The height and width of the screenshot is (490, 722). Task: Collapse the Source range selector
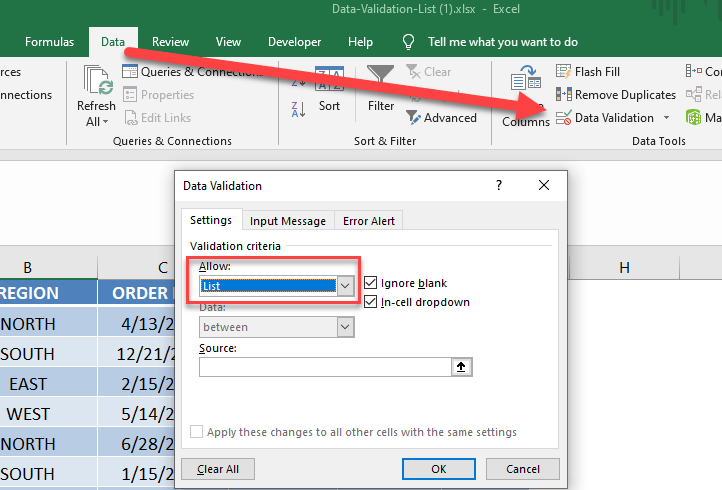461,367
